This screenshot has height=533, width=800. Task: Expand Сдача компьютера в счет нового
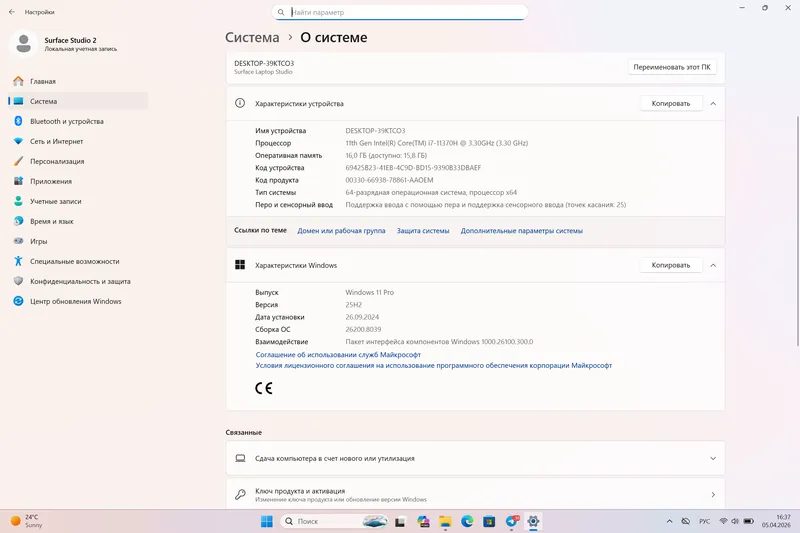475,458
